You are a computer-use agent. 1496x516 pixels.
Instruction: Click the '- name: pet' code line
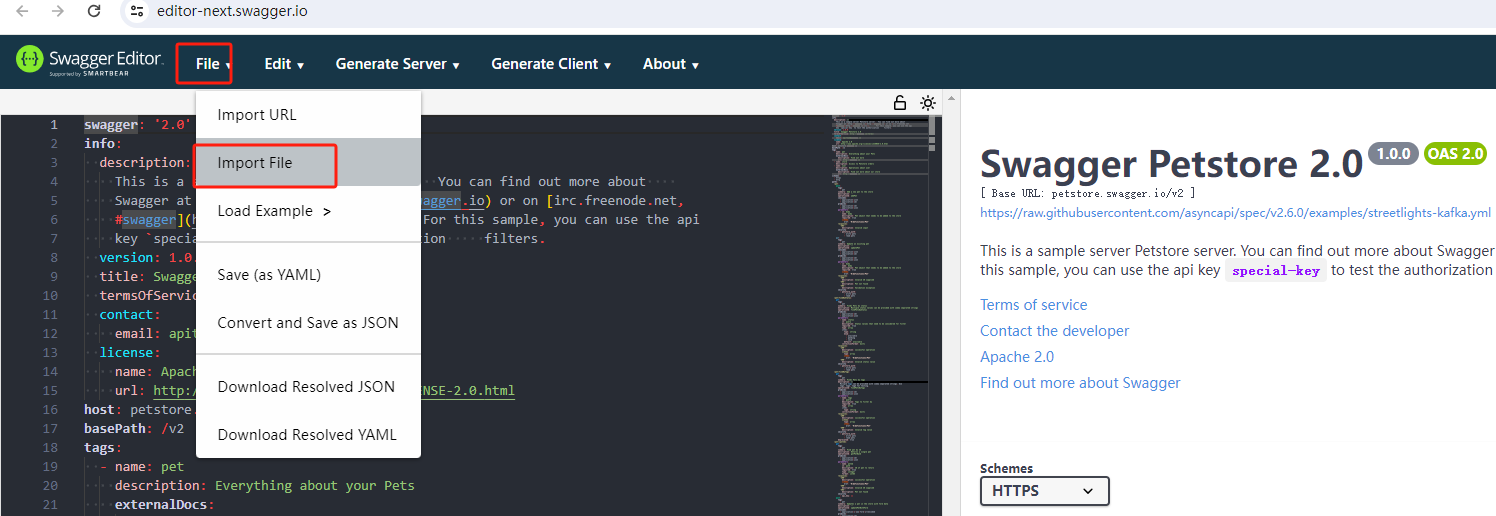pos(142,466)
